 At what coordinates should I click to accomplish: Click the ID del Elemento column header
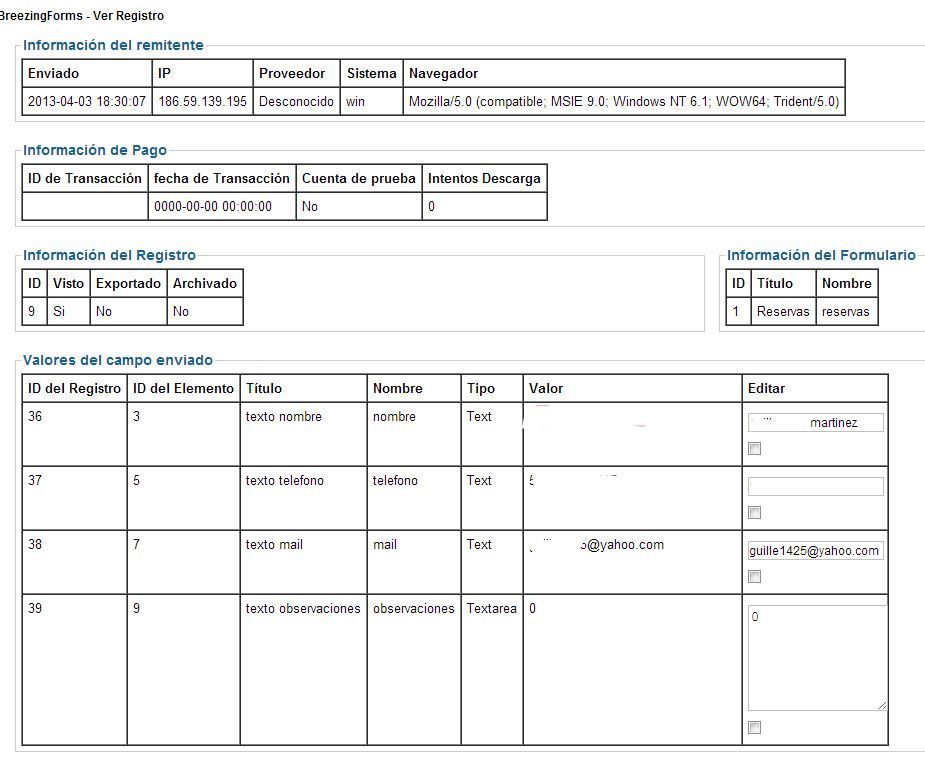tap(183, 388)
